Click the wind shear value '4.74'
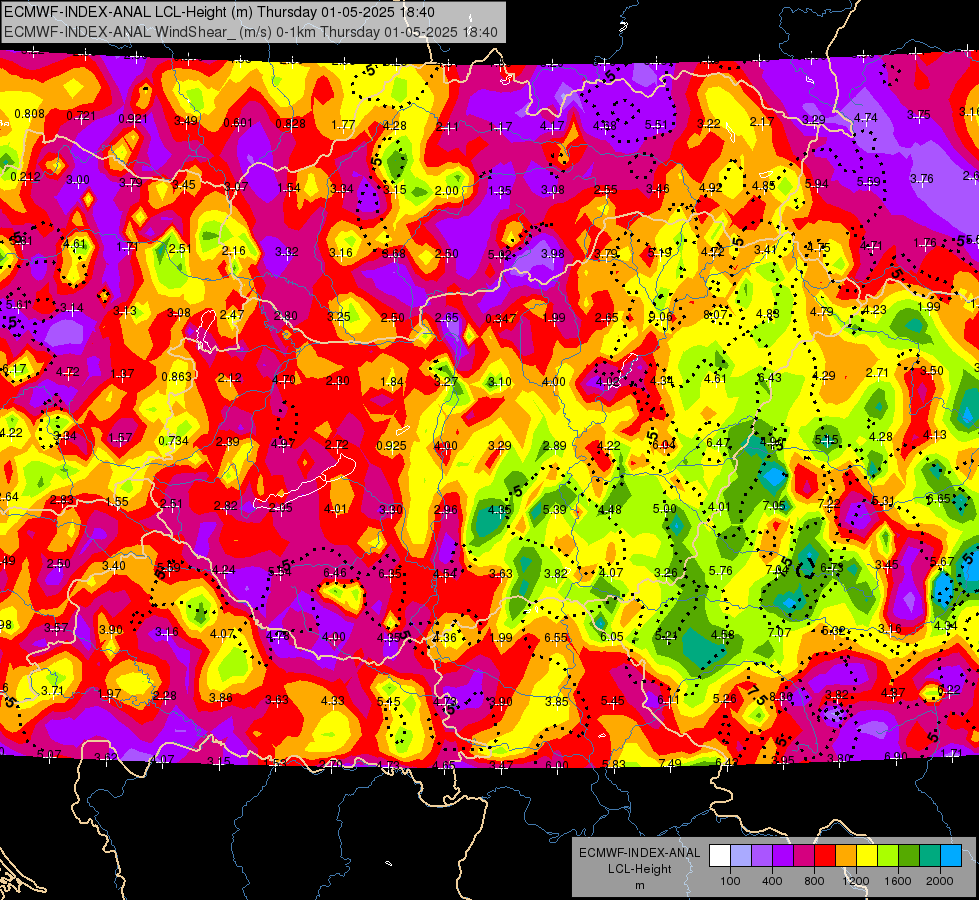 [866, 117]
